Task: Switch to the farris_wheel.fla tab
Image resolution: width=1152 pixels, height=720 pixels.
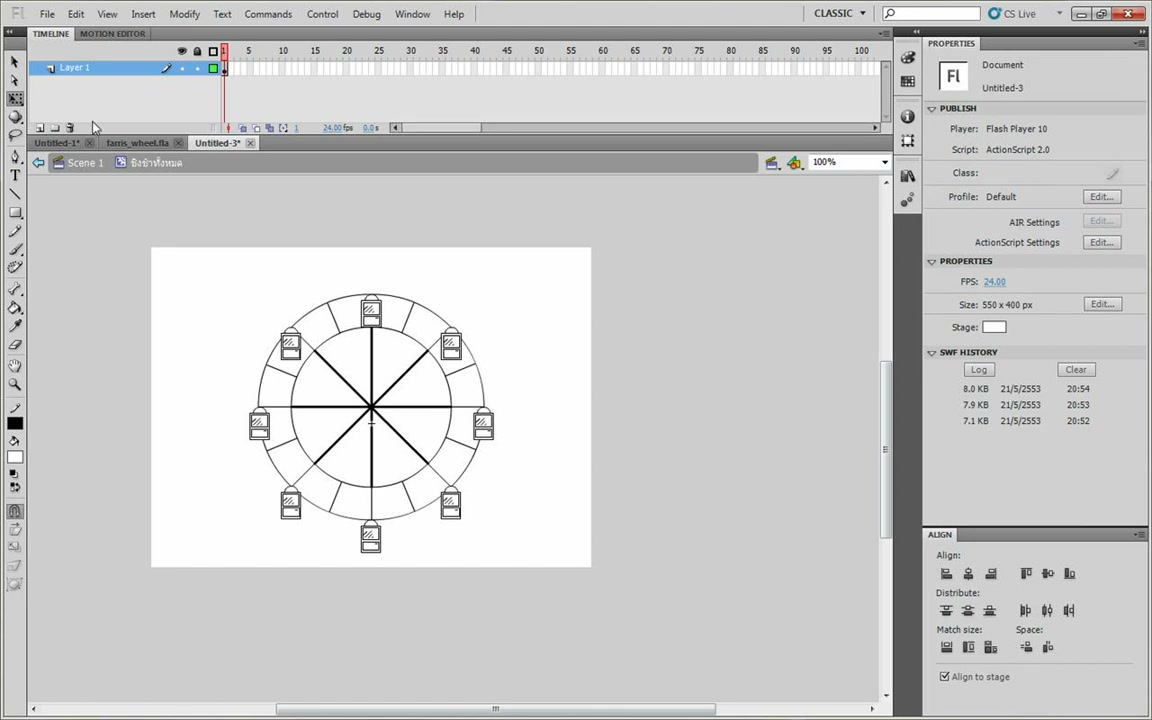Action: click(137, 143)
